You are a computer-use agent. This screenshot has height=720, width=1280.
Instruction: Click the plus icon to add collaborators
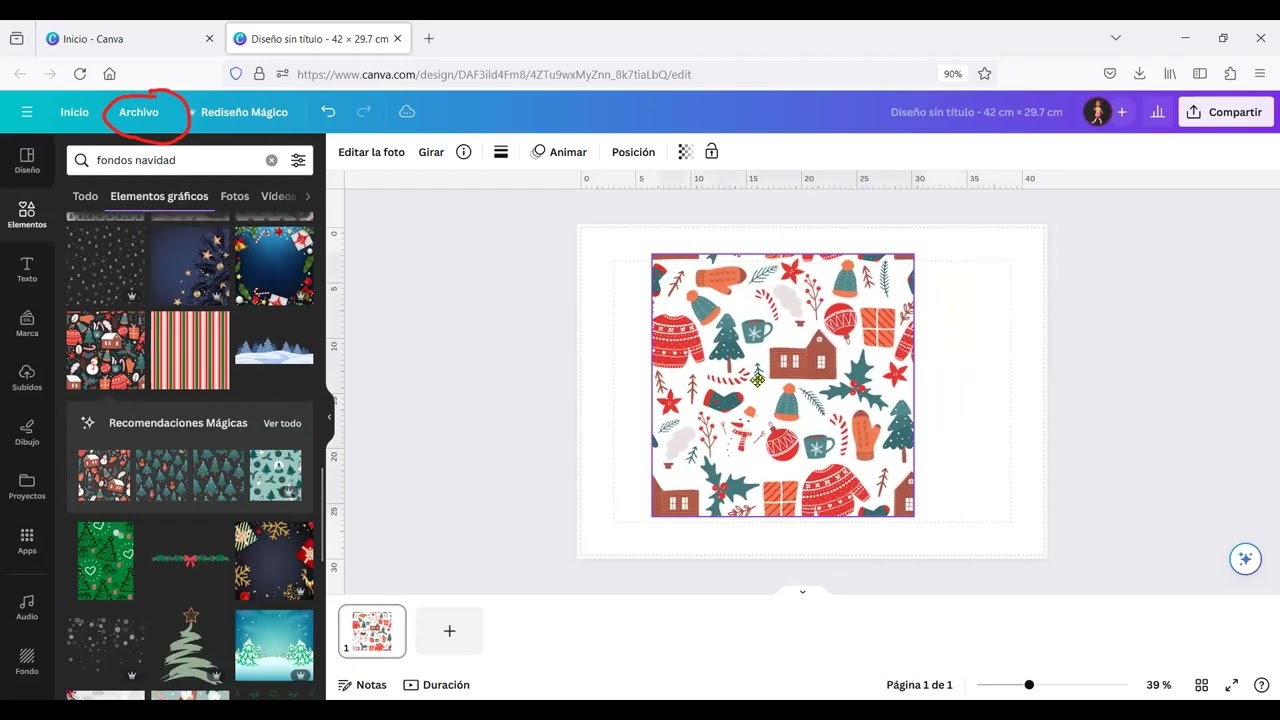pyautogui.click(x=1122, y=112)
